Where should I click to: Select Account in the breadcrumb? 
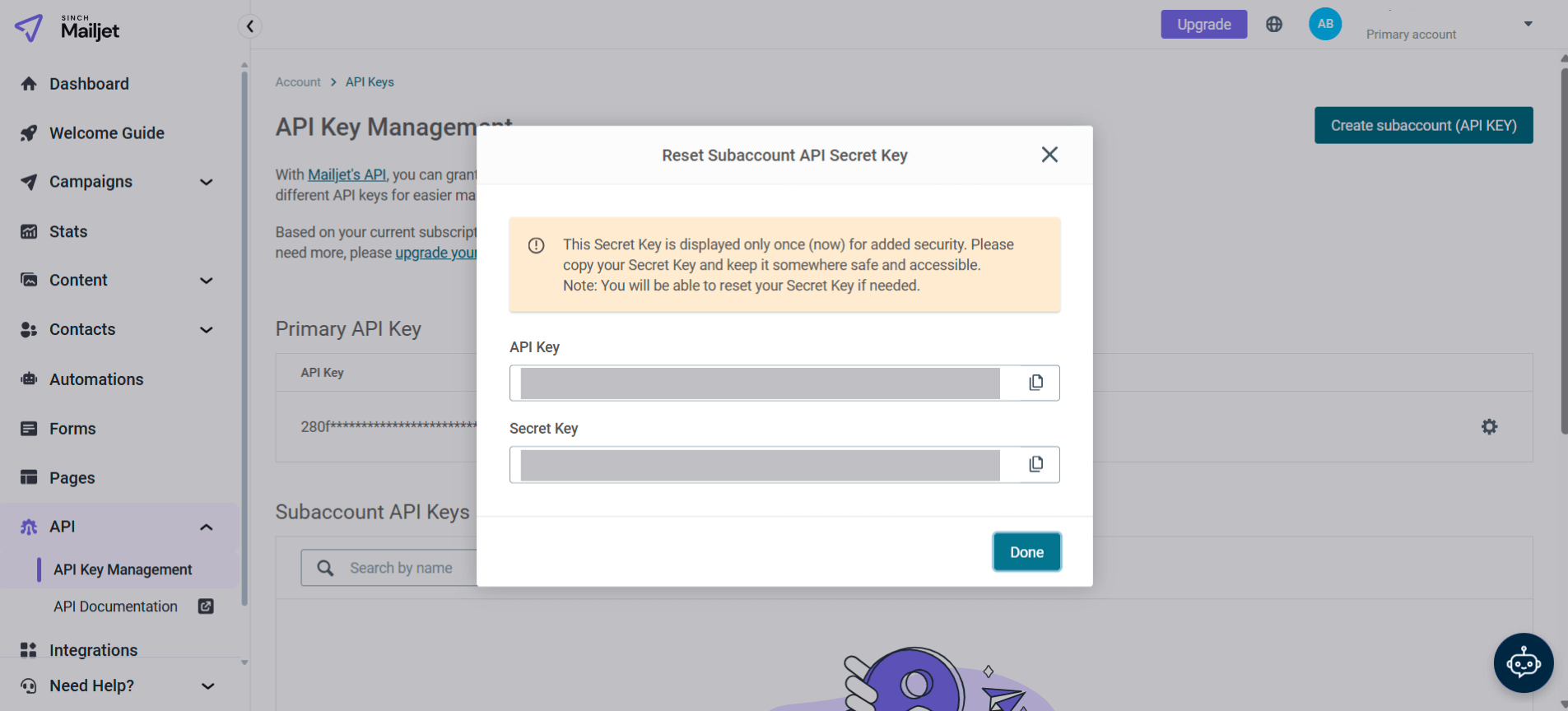pos(298,81)
